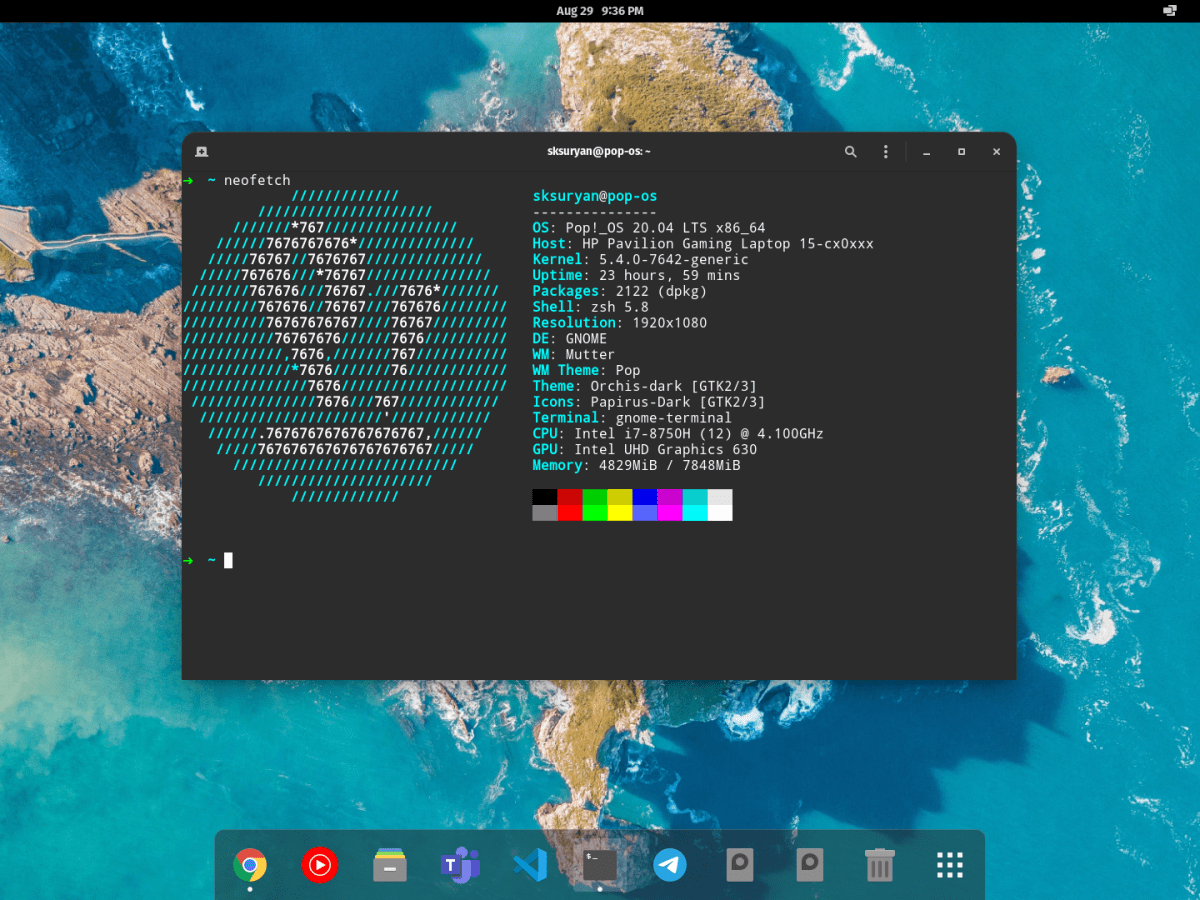Open the second disk utility icon in dock
Screen dimensions: 1200x900
[809, 865]
